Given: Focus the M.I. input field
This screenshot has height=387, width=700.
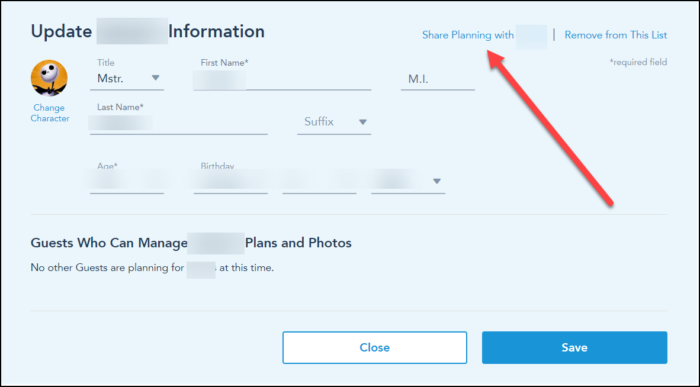Looking at the screenshot, I should click(x=438, y=80).
